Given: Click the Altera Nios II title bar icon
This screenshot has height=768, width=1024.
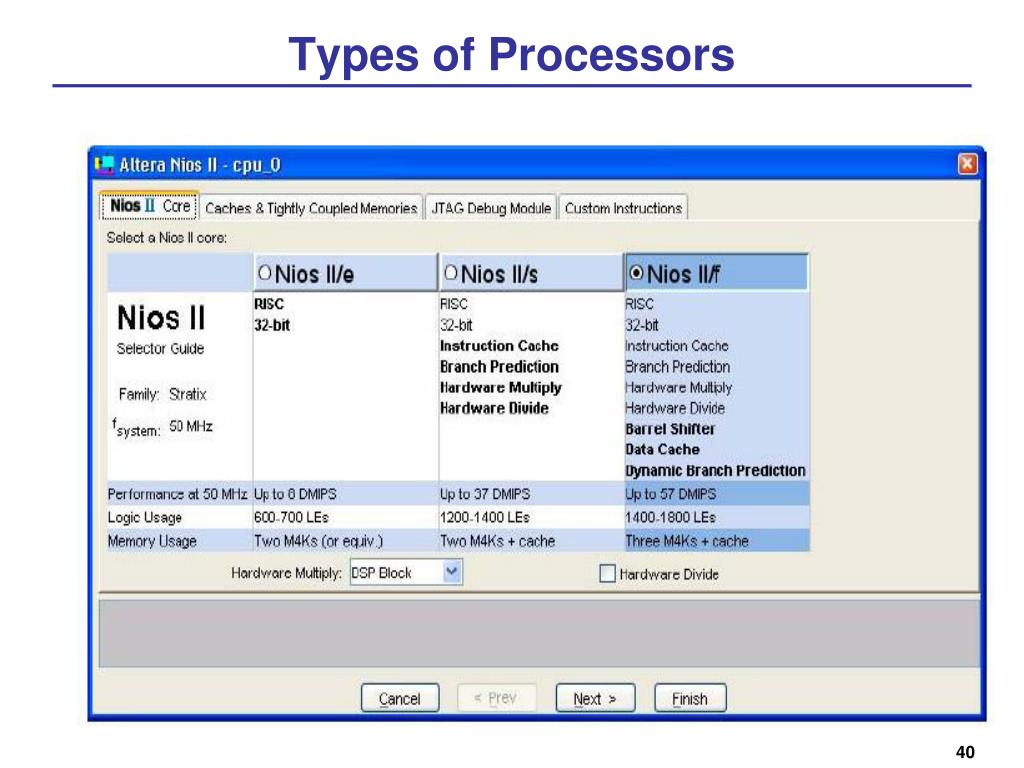Looking at the screenshot, I should 104,165.
